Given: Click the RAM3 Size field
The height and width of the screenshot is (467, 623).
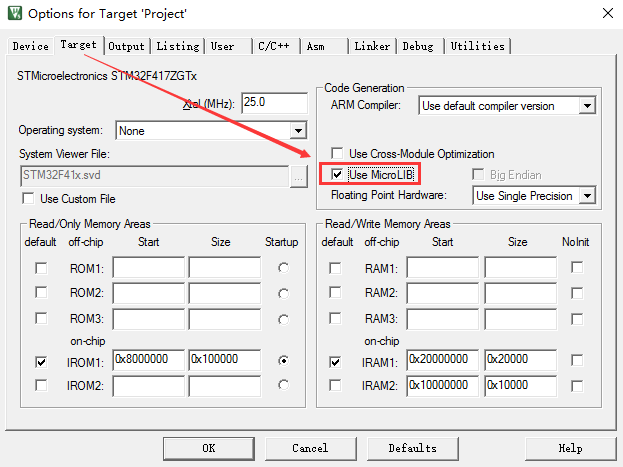Looking at the screenshot, I should tap(520, 319).
